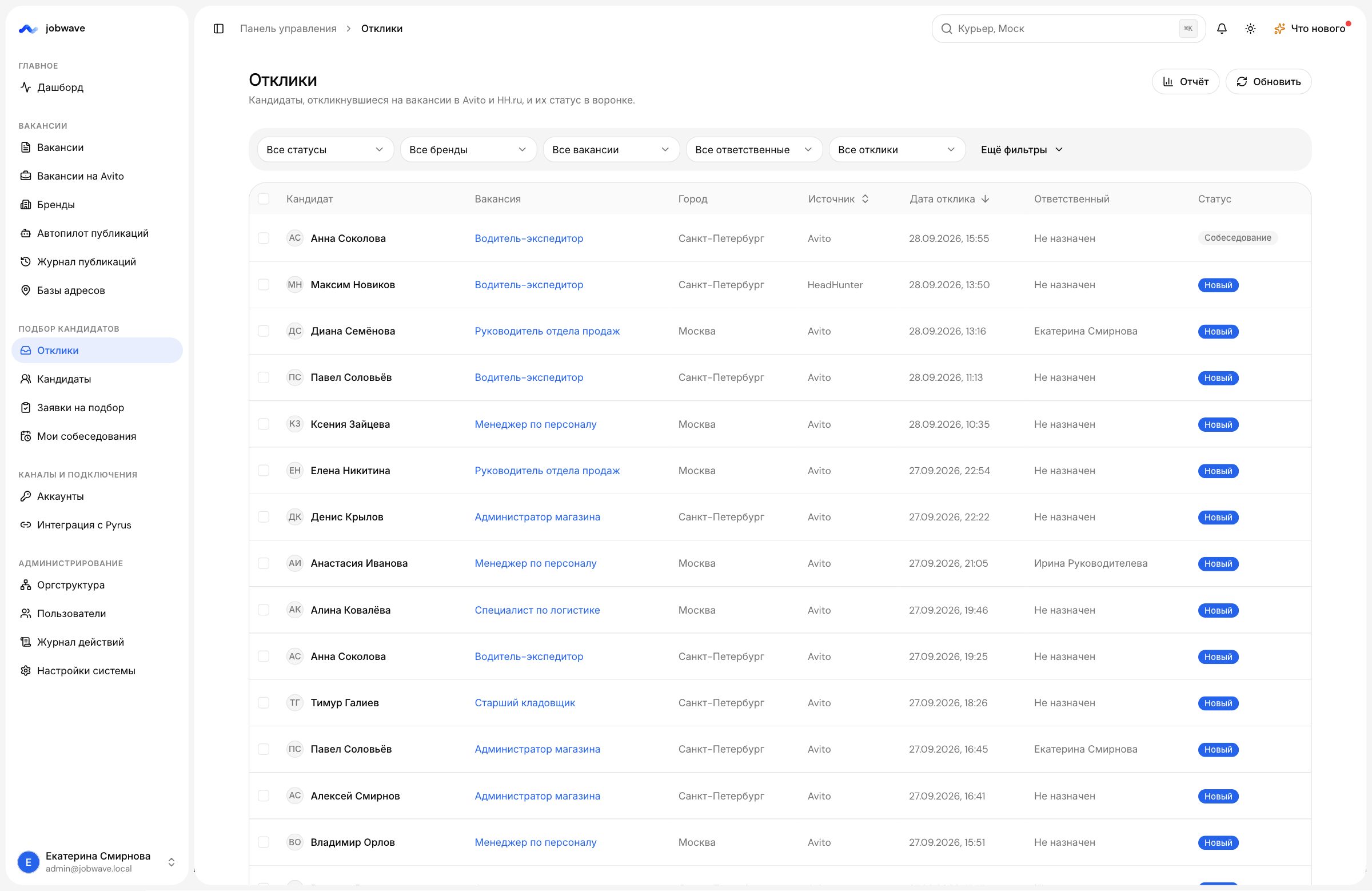Click the jobwave logo icon
Screen dimensions: 1372x891
pyautogui.click(x=27, y=28)
